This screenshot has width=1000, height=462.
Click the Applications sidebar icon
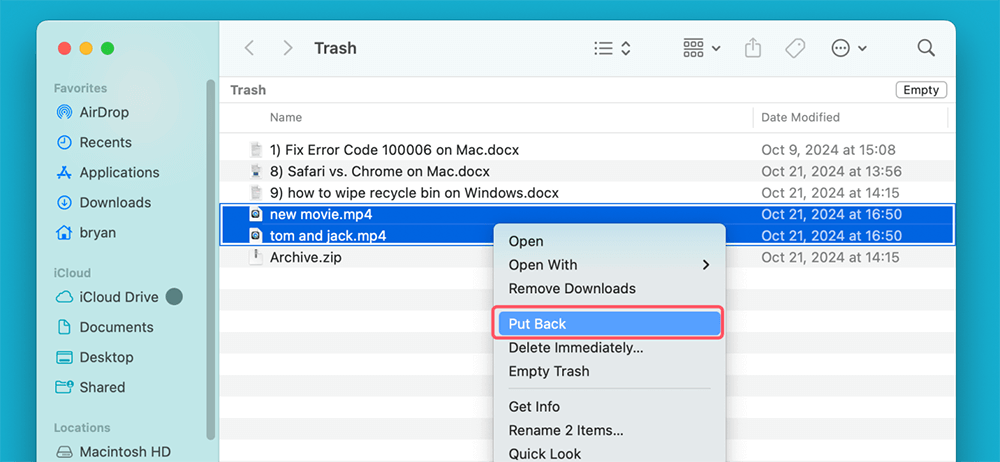point(64,172)
